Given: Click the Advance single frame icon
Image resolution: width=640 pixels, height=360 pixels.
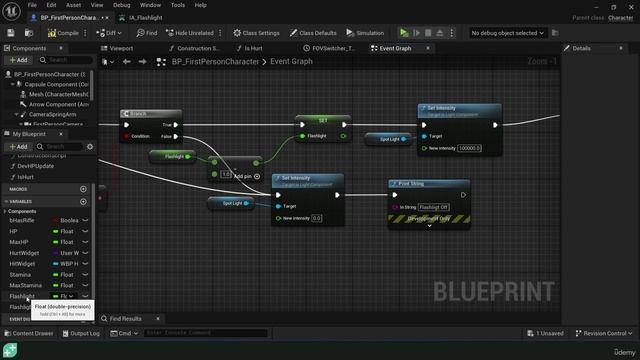Looking at the screenshot, I should pyautogui.click(x=416, y=33).
